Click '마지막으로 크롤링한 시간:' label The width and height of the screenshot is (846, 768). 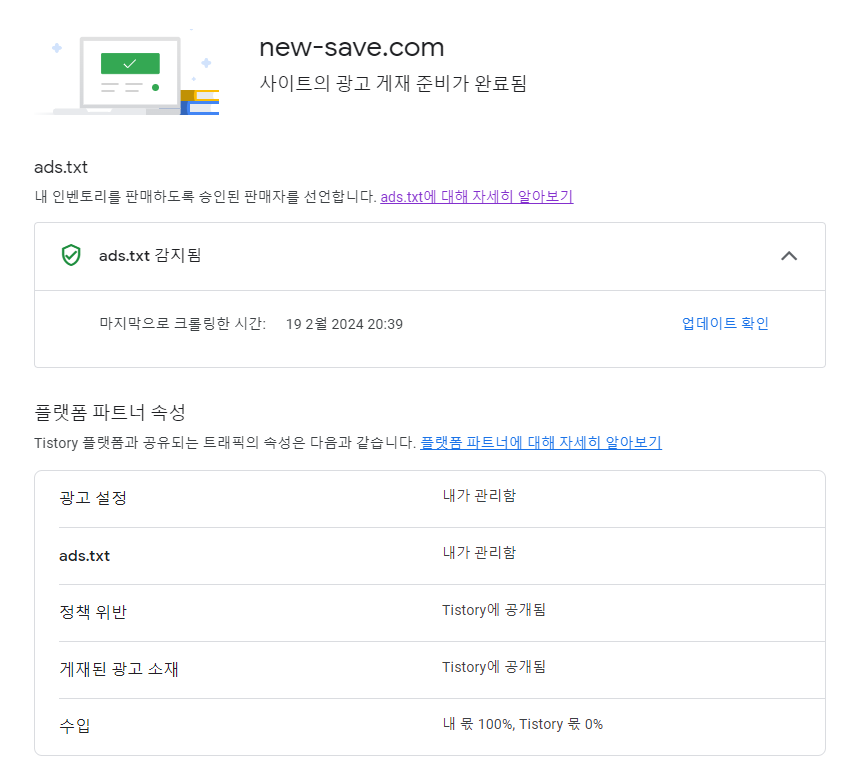click(182, 323)
